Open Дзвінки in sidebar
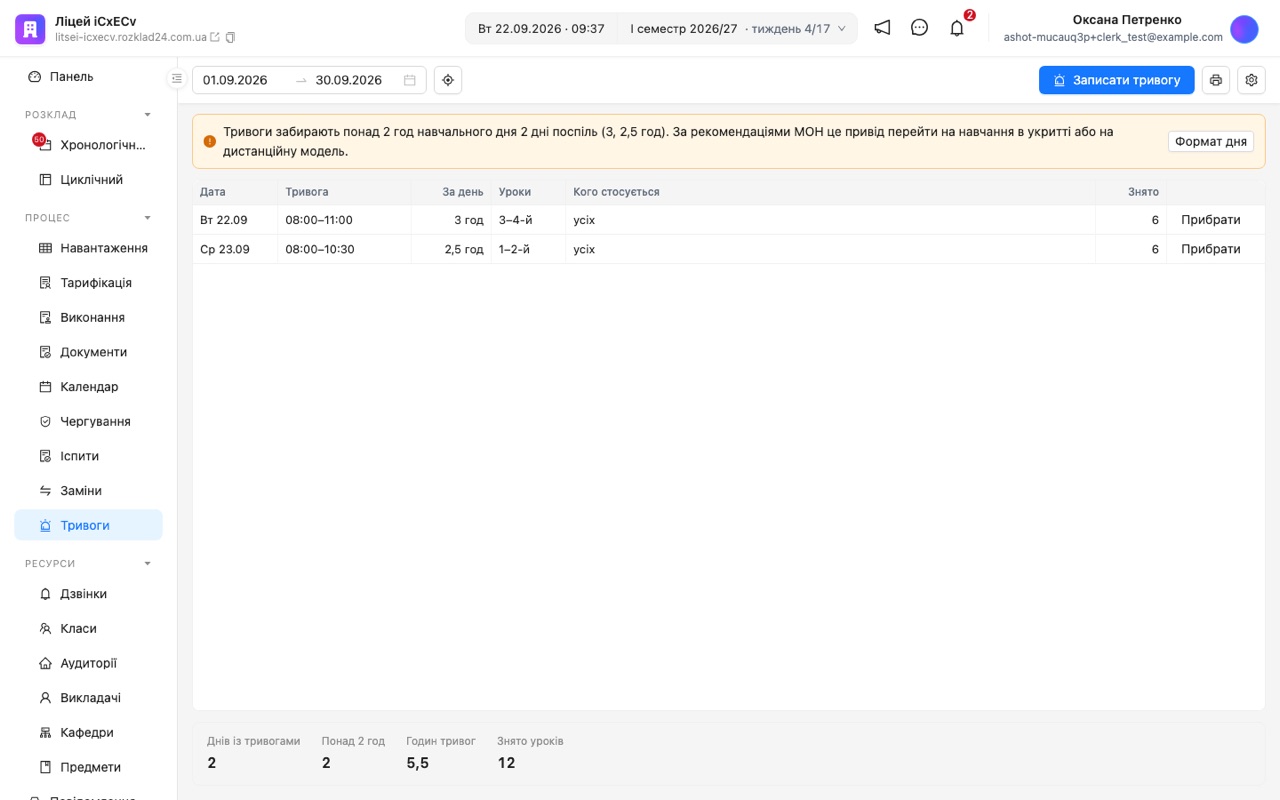1280x800 pixels. tap(88, 594)
